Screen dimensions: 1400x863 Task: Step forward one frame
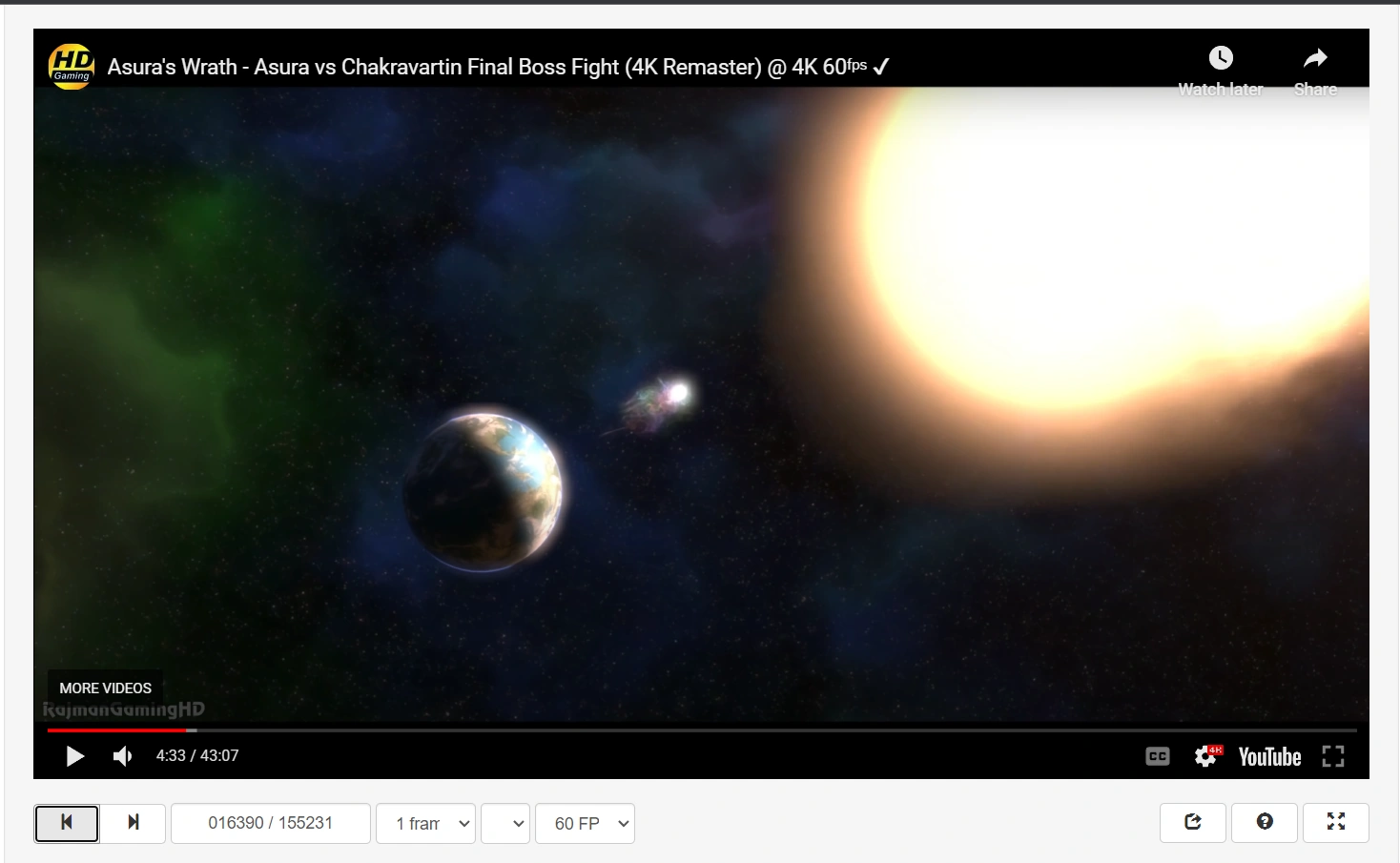(x=134, y=824)
